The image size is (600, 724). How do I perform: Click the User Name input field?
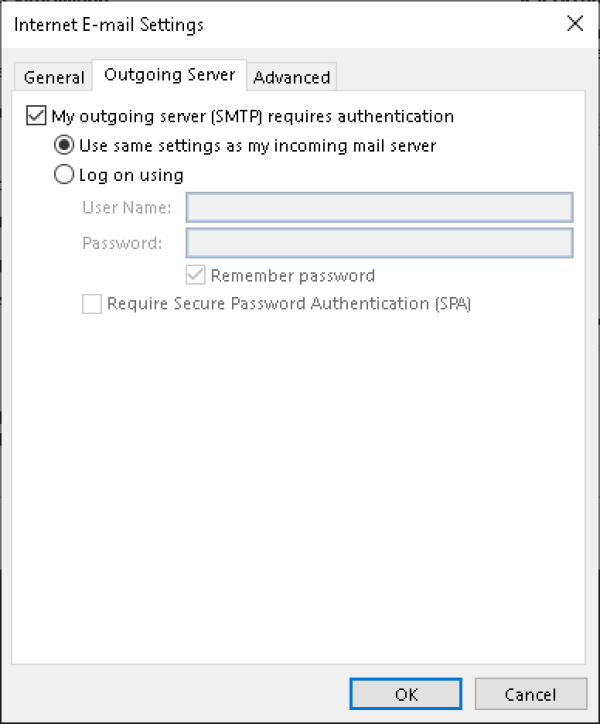379,207
